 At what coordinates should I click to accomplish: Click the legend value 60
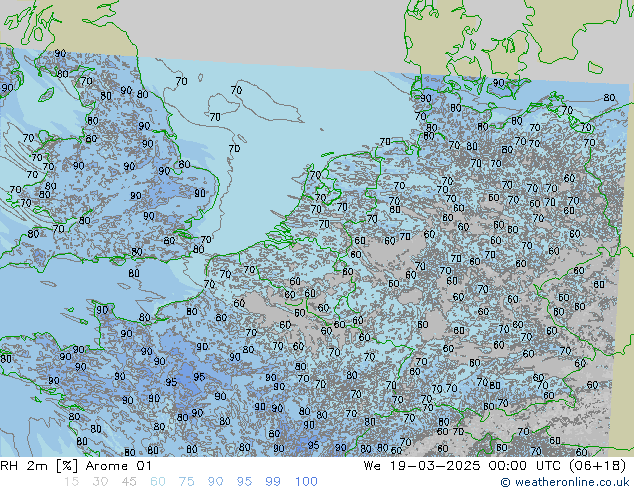pos(158,482)
